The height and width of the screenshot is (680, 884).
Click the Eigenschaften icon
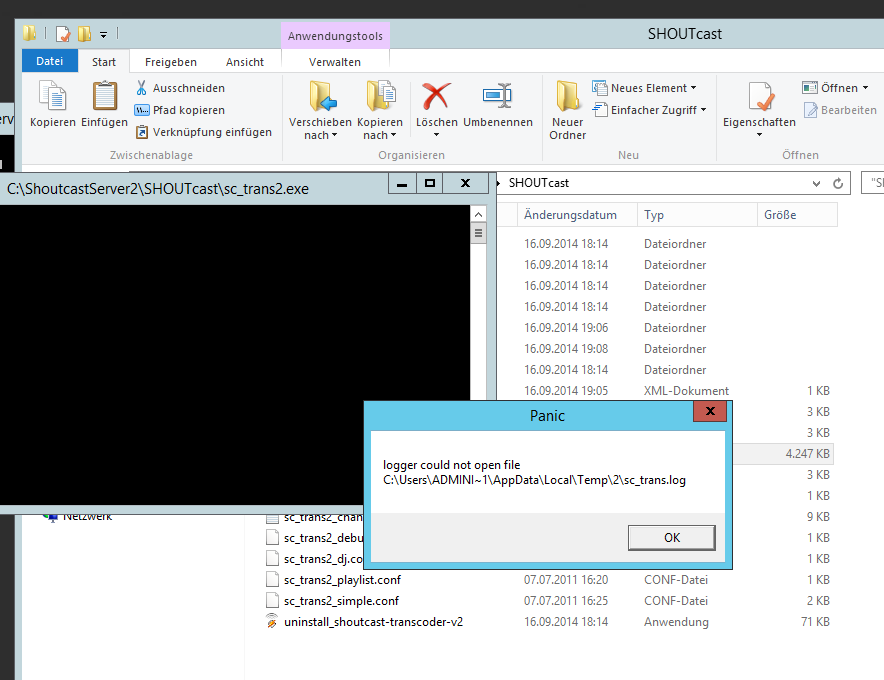tap(759, 96)
